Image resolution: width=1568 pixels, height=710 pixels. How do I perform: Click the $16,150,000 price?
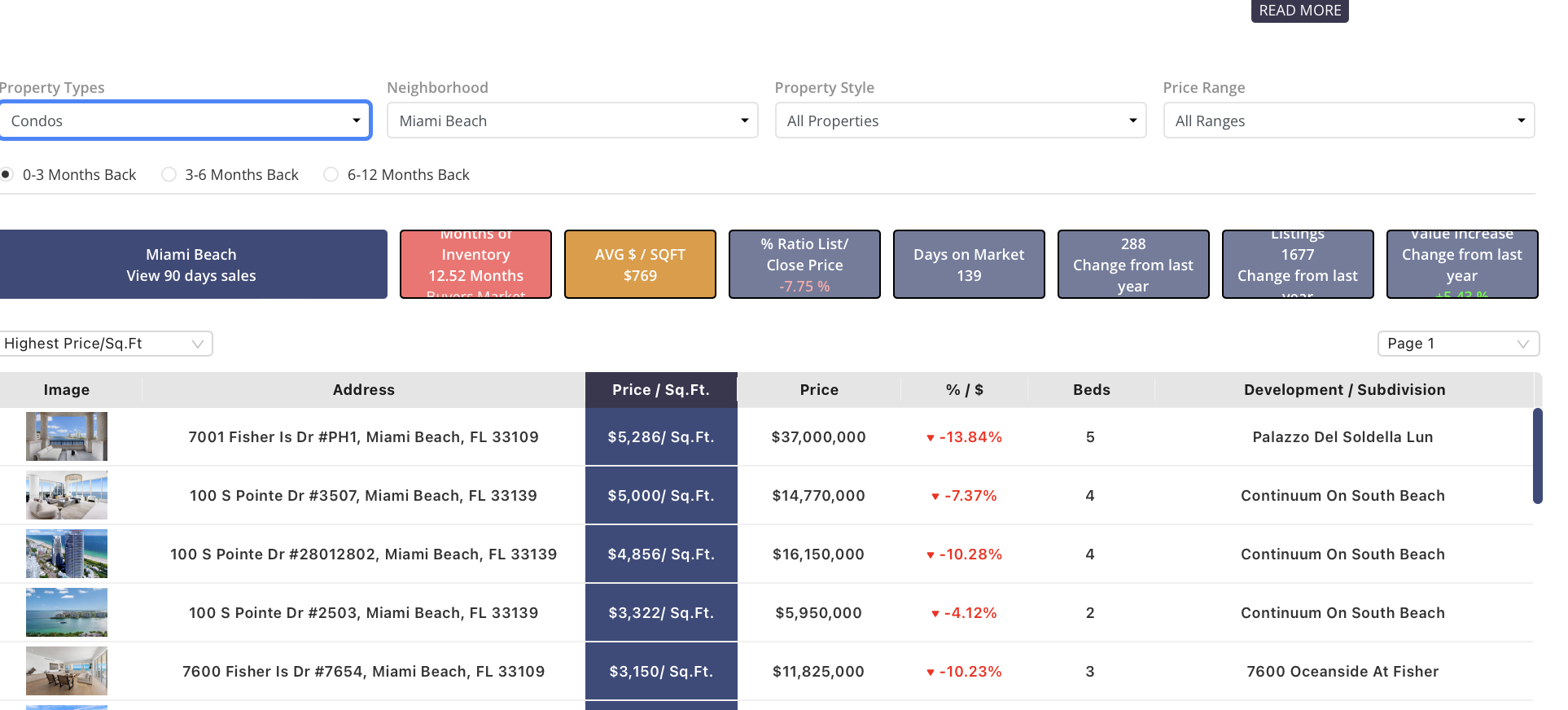tap(819, 554)
